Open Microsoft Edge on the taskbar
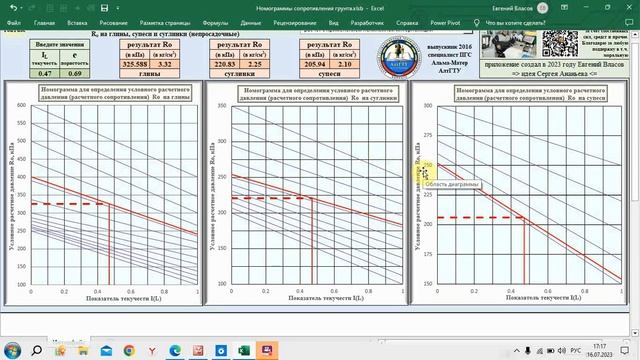Viewport: 640px width, 360px height. pos(175,350)
